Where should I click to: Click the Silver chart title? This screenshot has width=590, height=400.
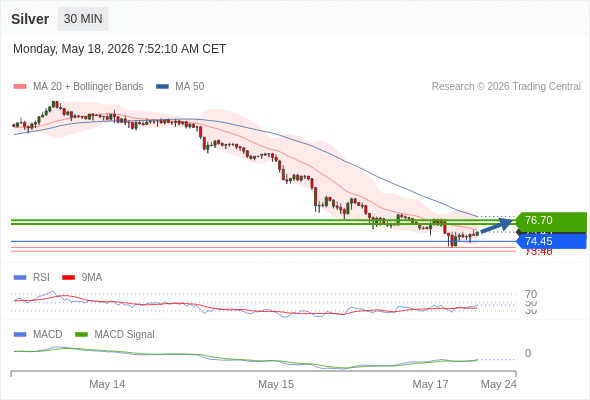click(30, 19)
